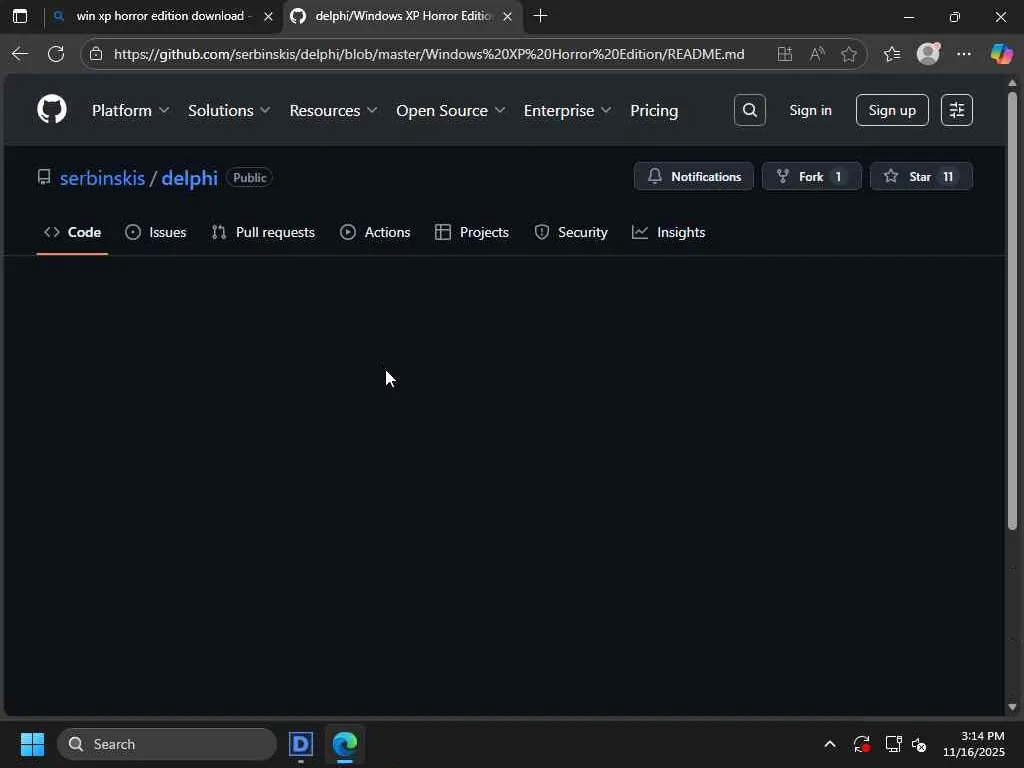The image size is (1024, 768).
Task: Reload the page with the refresh icon
Action: click(56, 54)
